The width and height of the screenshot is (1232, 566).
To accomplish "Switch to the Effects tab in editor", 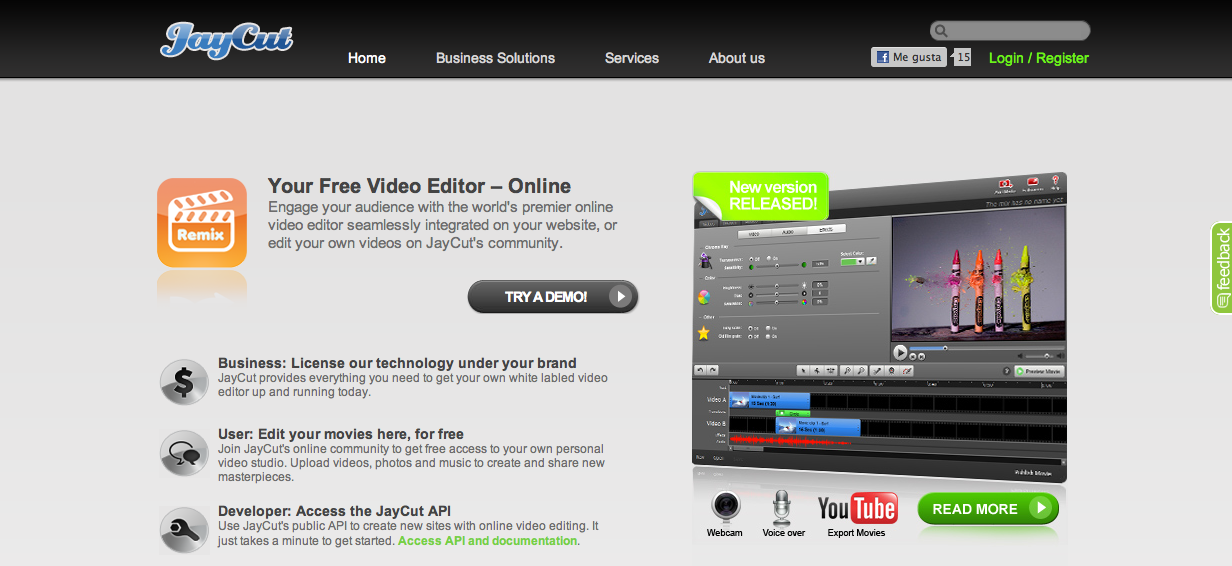I will [826, 230].
